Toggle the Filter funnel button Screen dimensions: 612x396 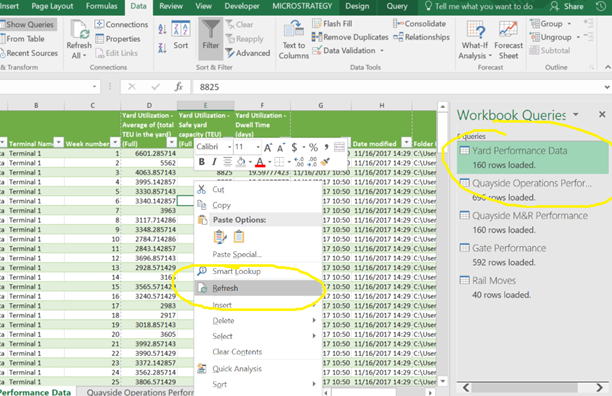coord(210,39)
